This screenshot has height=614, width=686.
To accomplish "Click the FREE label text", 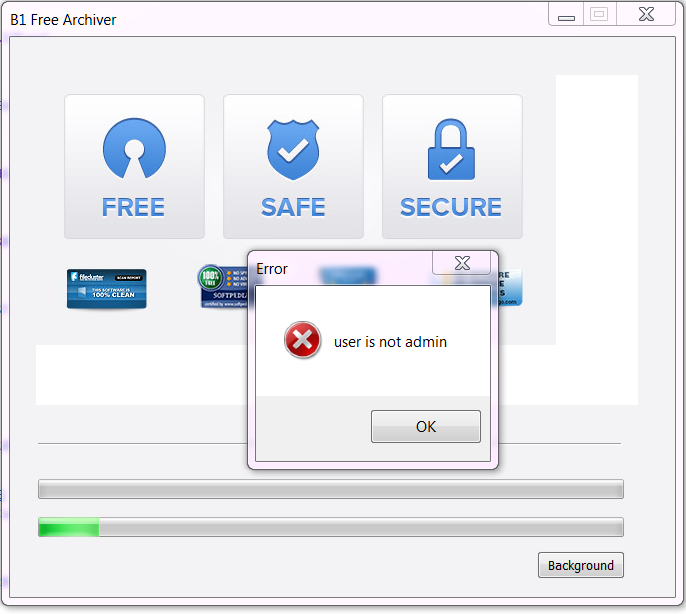I will [133, 207].
